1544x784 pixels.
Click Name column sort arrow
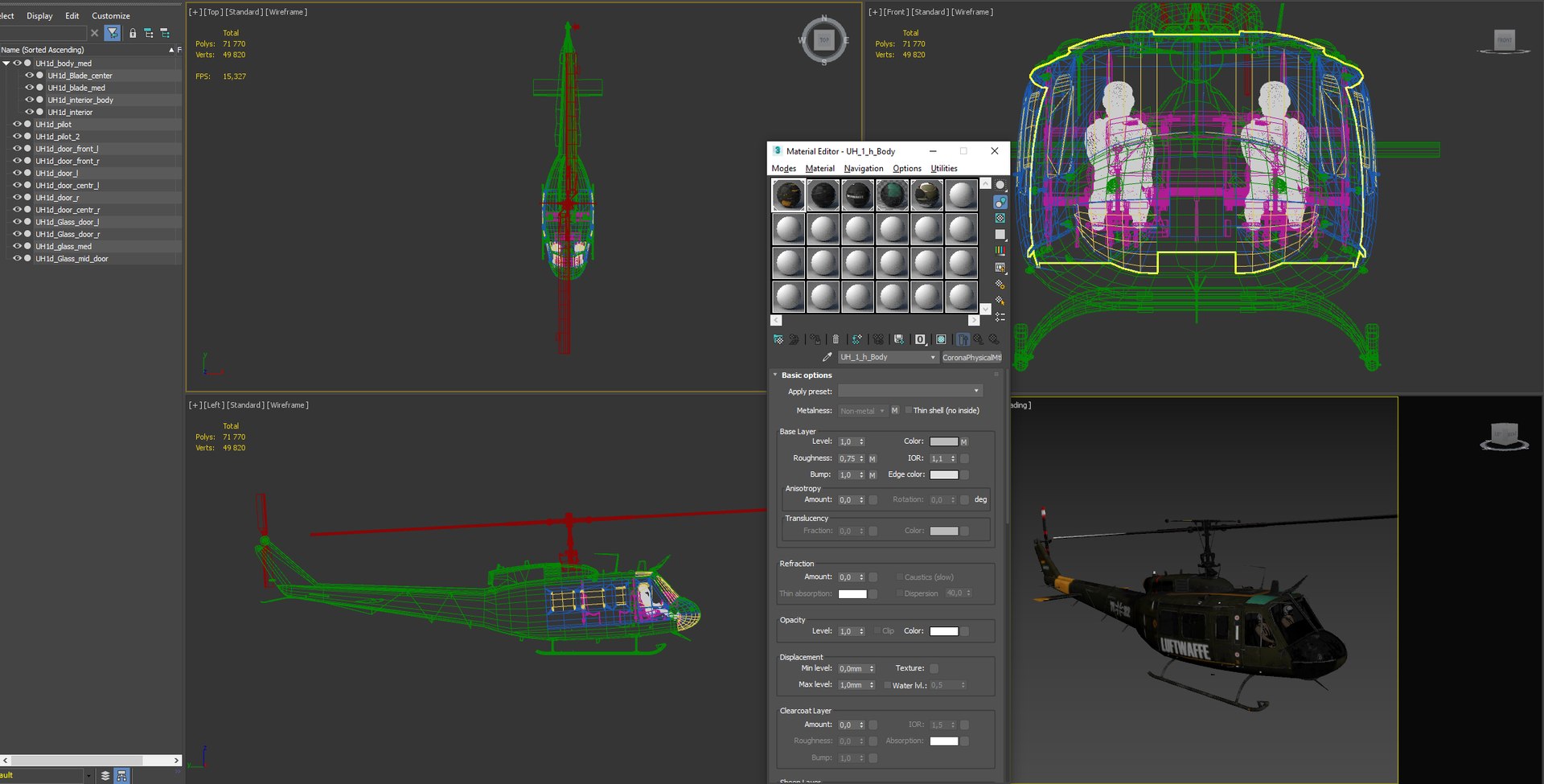[171, 50]
